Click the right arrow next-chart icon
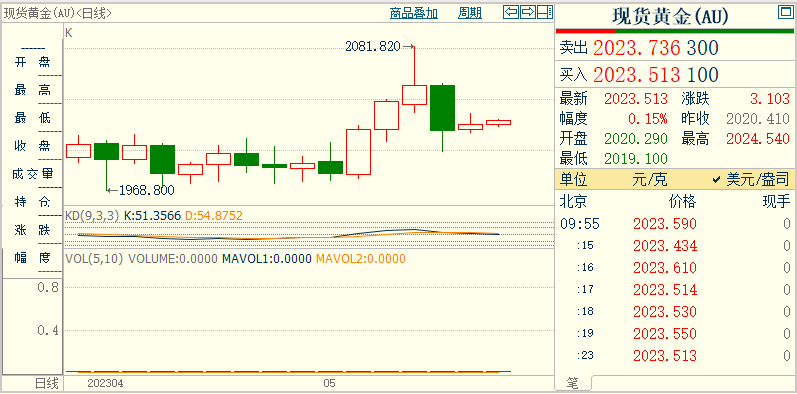The height and width of the screenshot is (394, 797). click(528, 12)
